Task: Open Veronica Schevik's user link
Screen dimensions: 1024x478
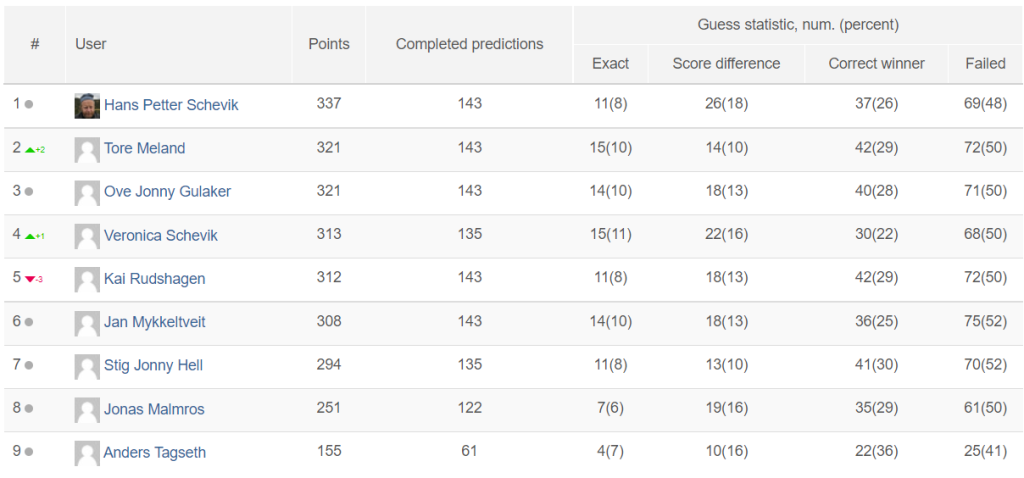Action: click(x=161, y=235)
